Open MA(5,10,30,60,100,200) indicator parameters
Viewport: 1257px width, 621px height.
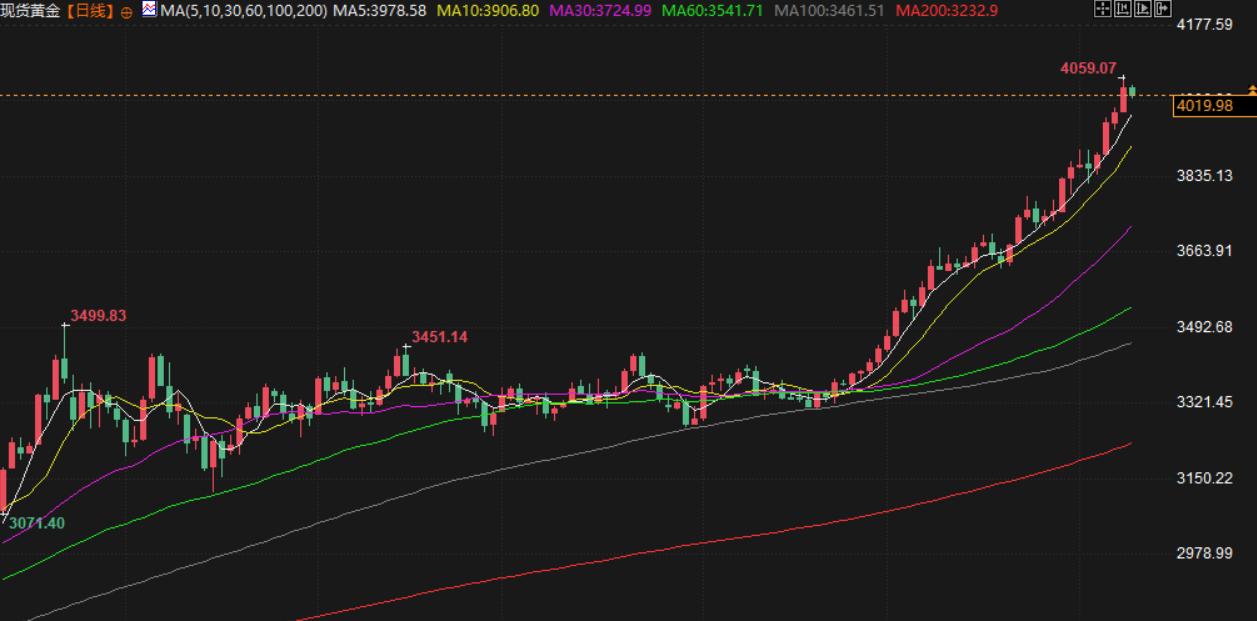pyautogui.click(x=243, y=11)
